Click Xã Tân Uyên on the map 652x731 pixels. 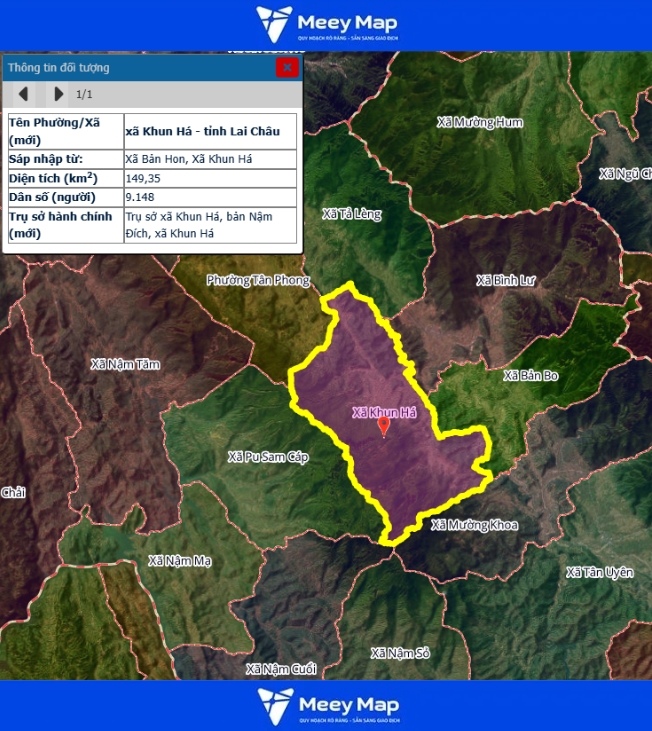(x=599, y=572)
